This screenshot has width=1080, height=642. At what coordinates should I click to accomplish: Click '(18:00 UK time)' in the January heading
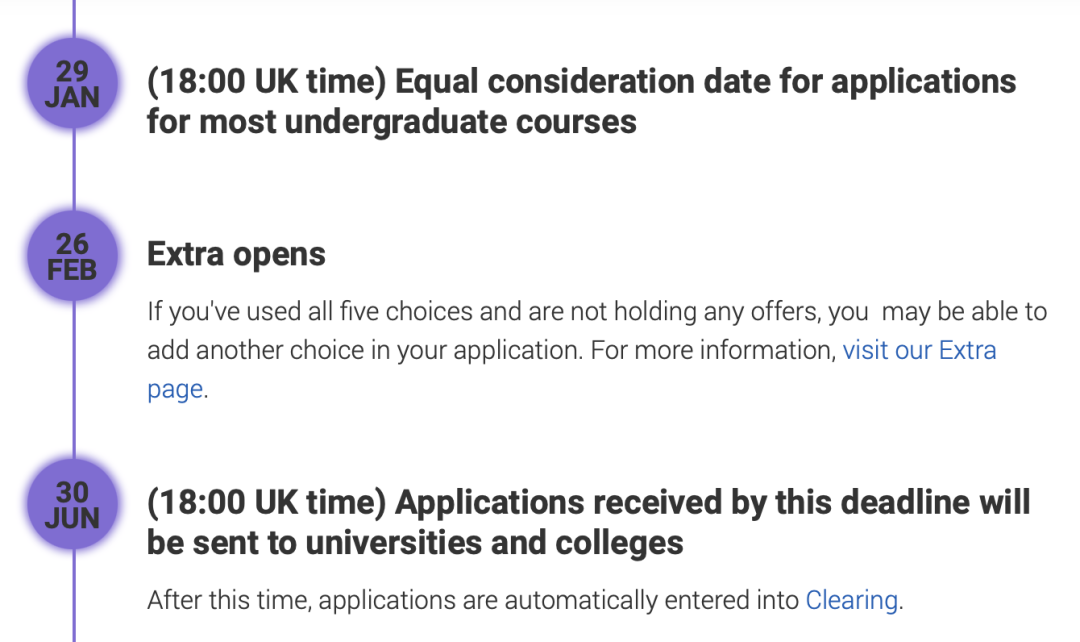pyautogui.click(x=267, y=81)
